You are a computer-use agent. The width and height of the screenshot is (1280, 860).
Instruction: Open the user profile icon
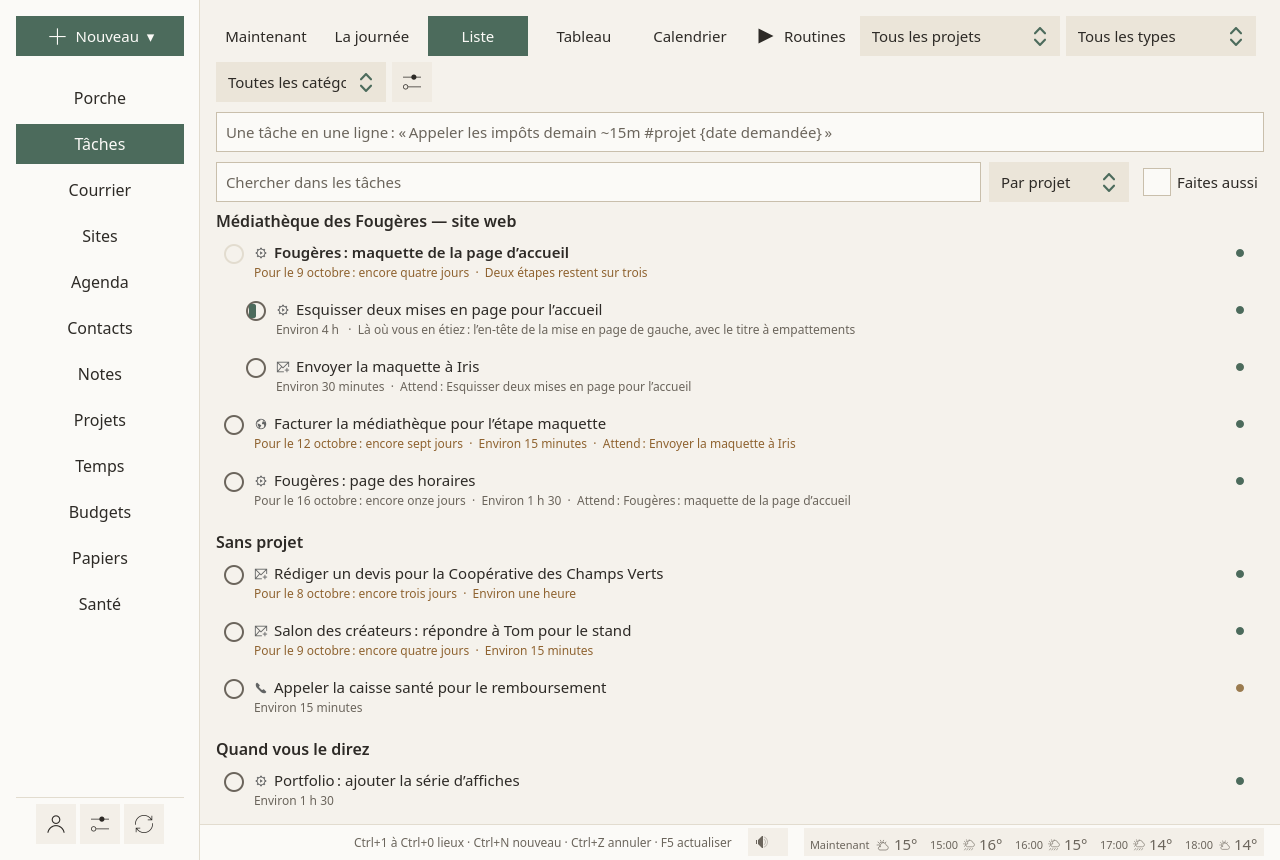56,824
